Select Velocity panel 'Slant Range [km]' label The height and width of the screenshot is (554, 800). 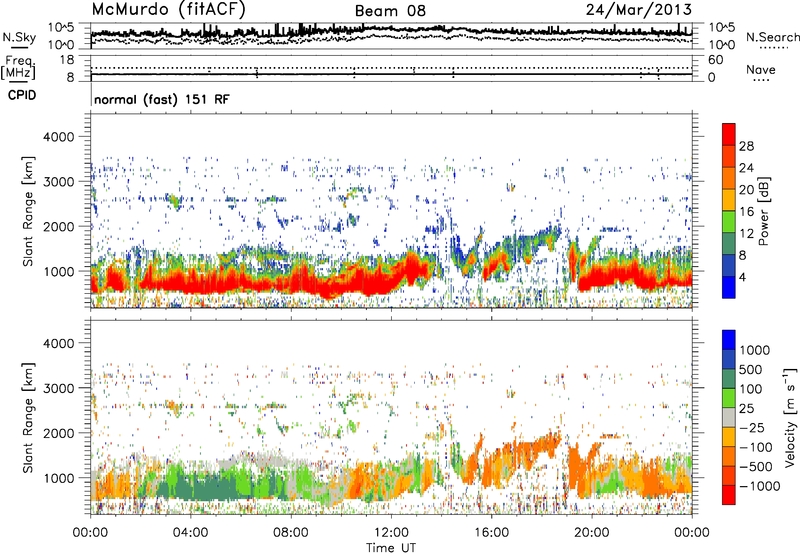(28, 418)
